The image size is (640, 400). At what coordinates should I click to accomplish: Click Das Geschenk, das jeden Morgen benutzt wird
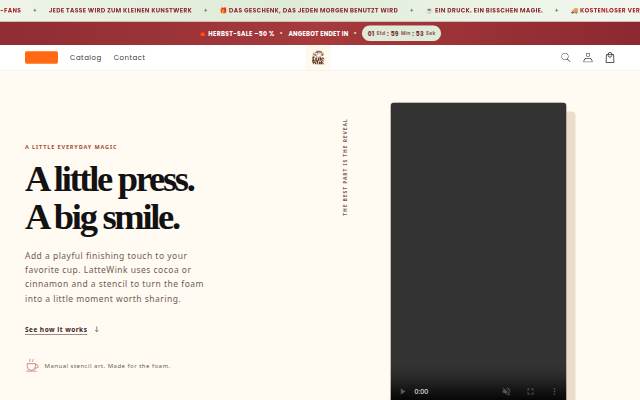pyautogui.click(x=313, y=10)
